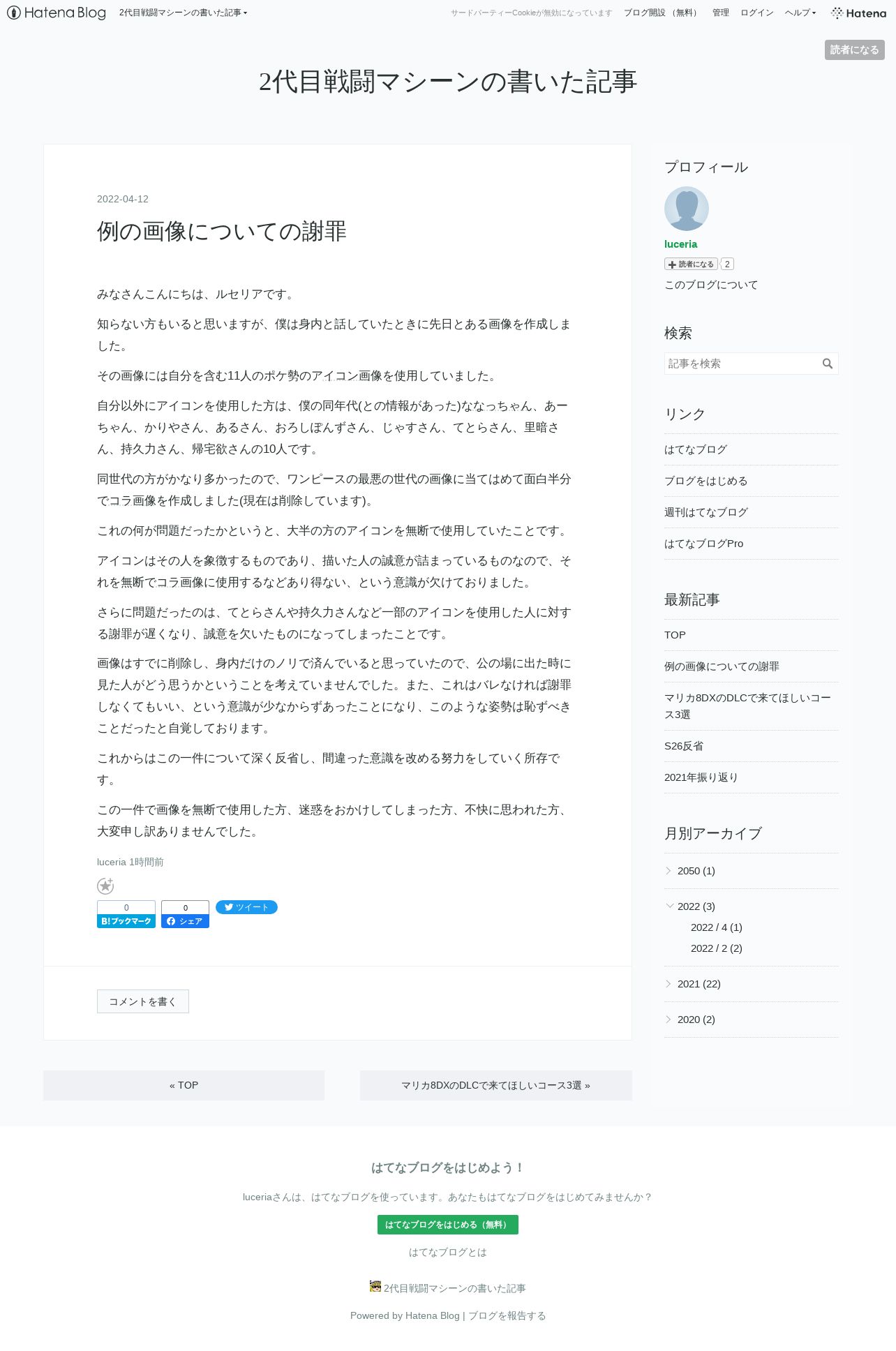The height and width of the screenshot is (1351, 896).
Task: Go to next post マリカ8DXのDLC
Action: coord(496,1085)
